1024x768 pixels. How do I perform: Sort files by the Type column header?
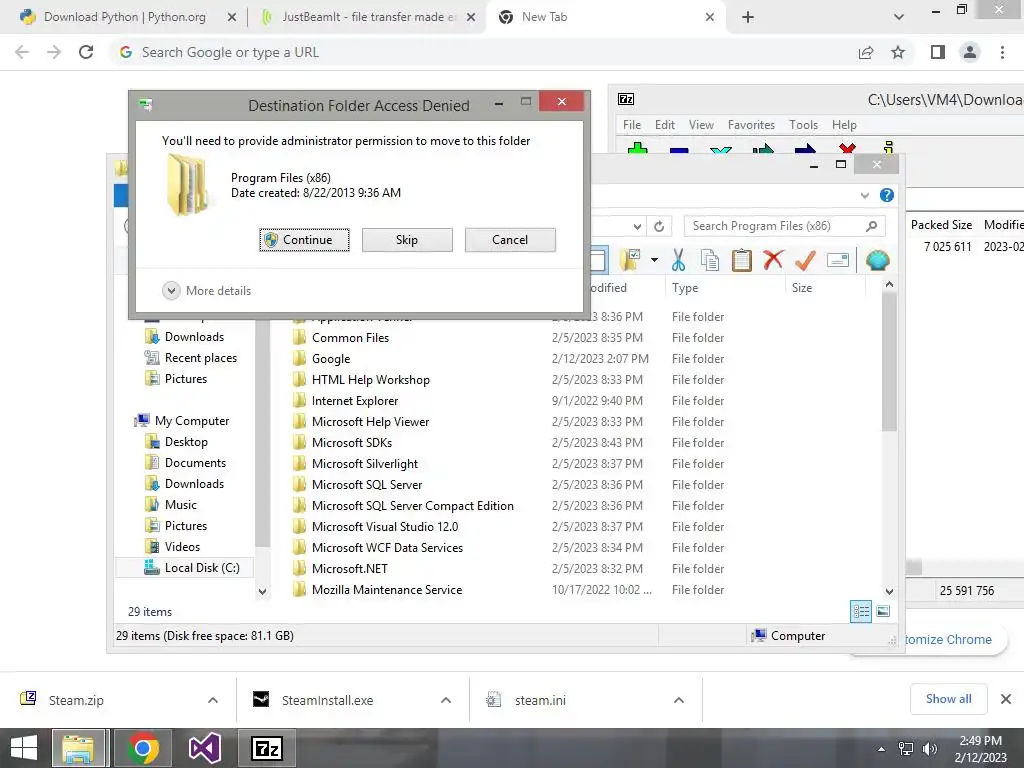click(x=725, y=288)
